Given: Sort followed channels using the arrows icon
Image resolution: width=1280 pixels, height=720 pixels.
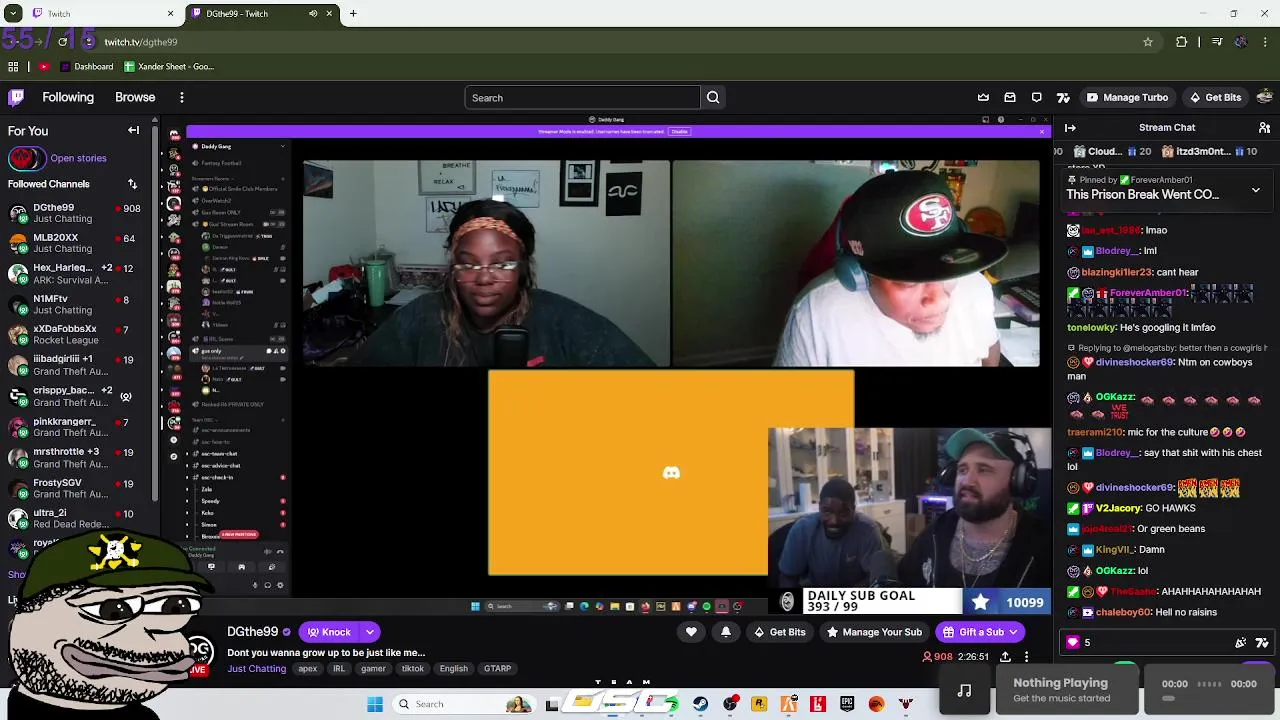Looking at the screenshot, I should click(x=132, y=184).
